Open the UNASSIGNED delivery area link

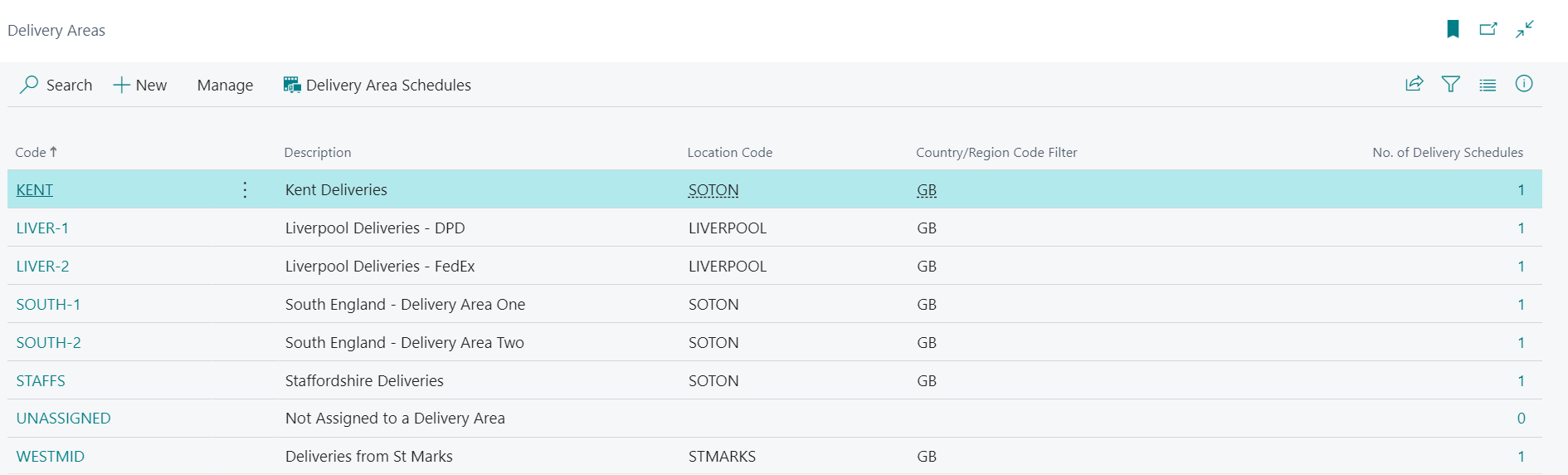coord(63,419)
